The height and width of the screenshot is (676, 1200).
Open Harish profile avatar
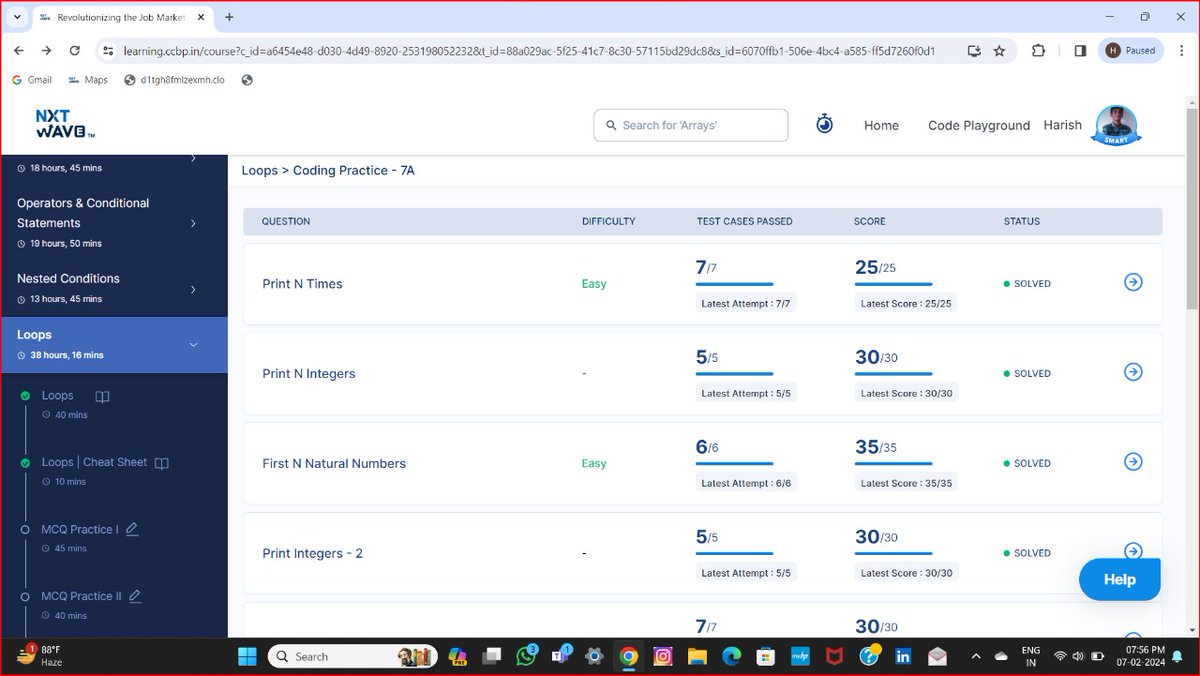coord(1116,126)
